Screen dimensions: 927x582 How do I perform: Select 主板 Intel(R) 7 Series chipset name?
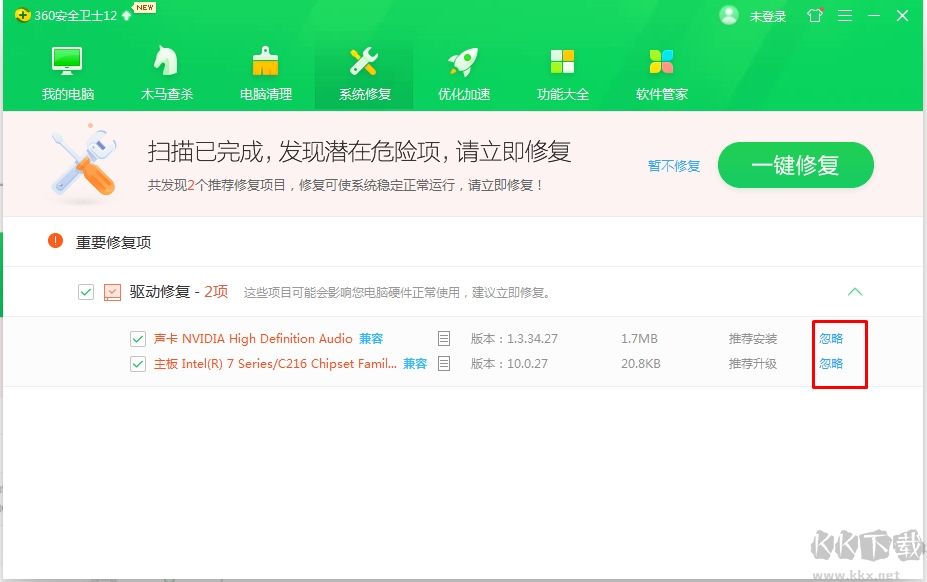pyautogui.click(x=275, y=364)
